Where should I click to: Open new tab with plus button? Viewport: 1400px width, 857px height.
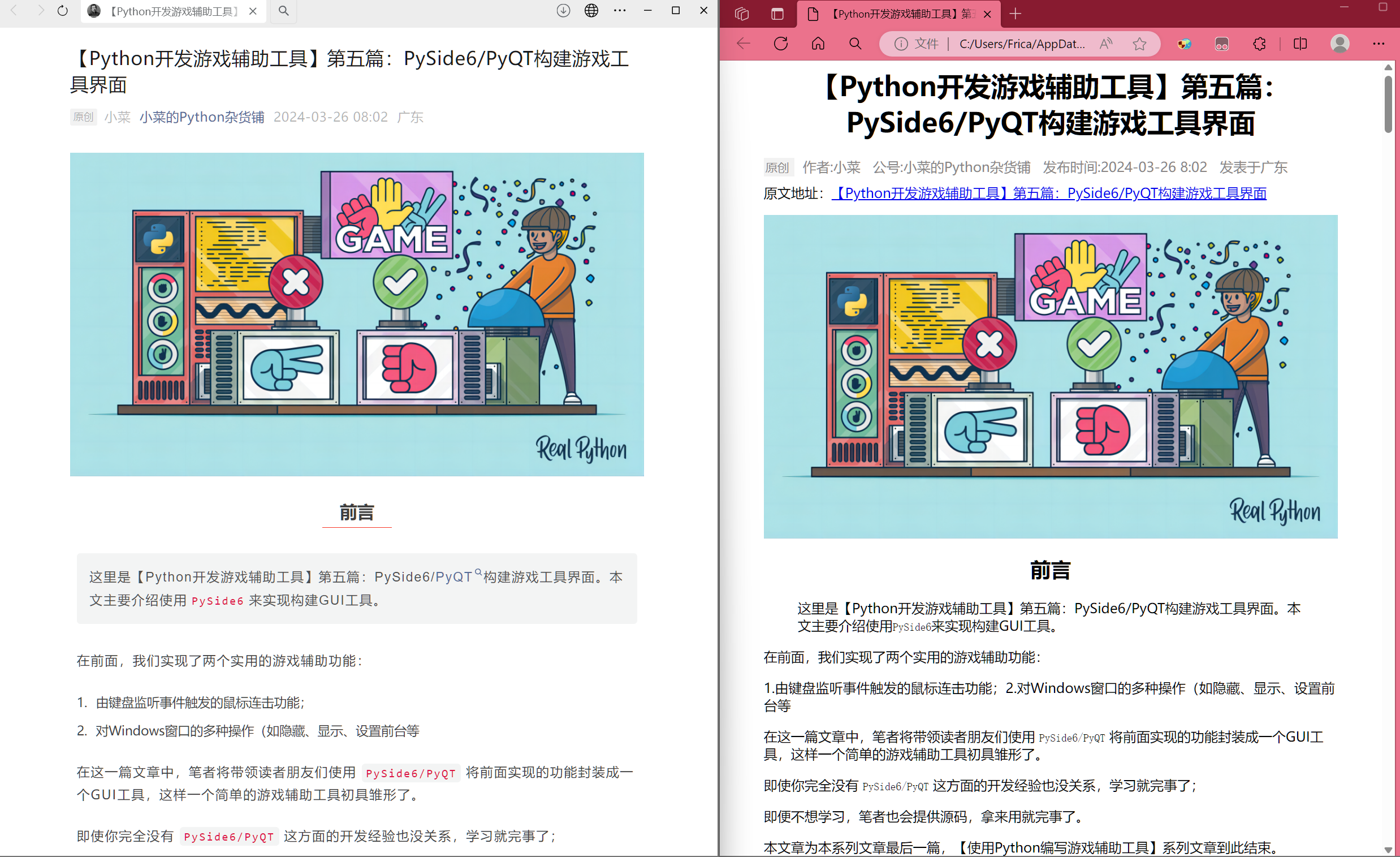[1016, 14]
